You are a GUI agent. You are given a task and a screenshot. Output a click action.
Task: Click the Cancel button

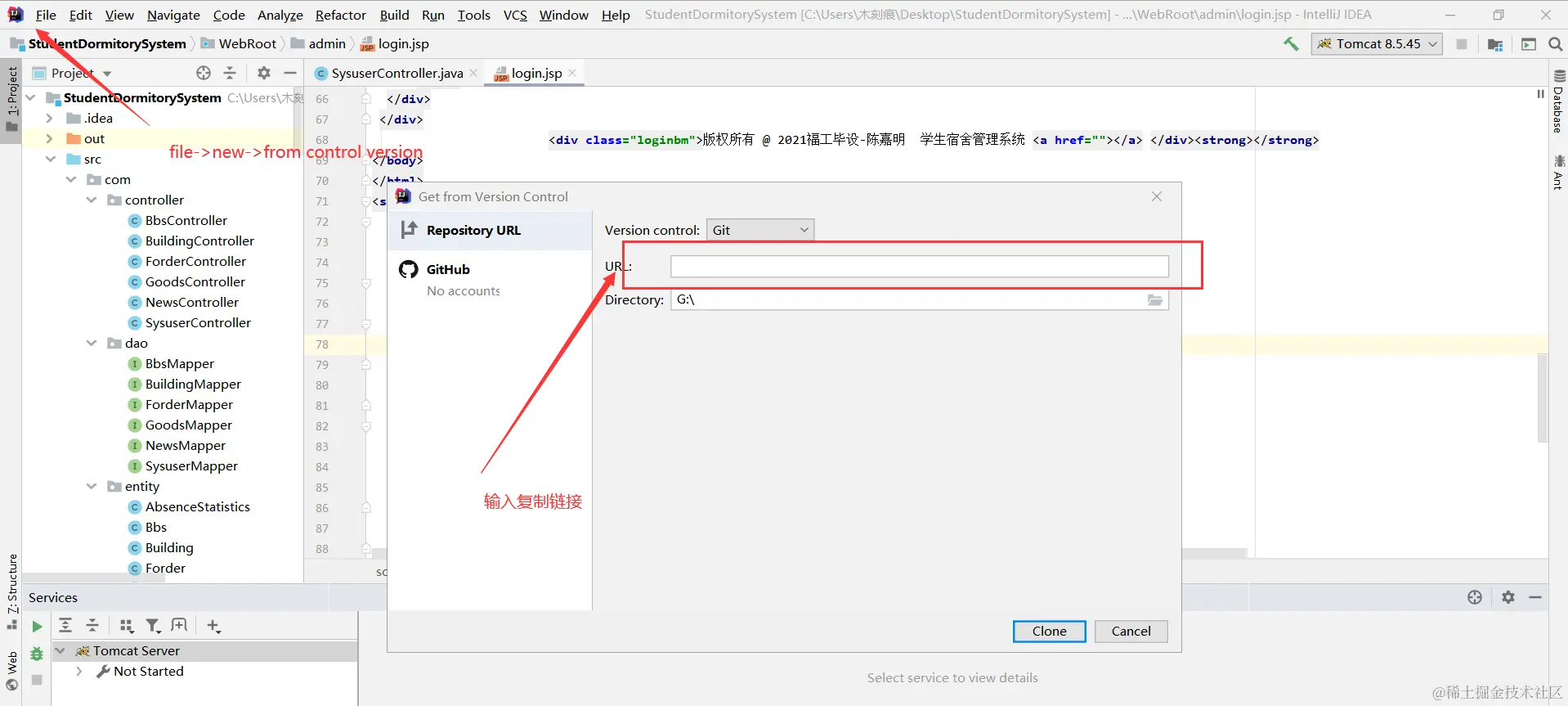pyautogui.click(x=1131, y=631)
